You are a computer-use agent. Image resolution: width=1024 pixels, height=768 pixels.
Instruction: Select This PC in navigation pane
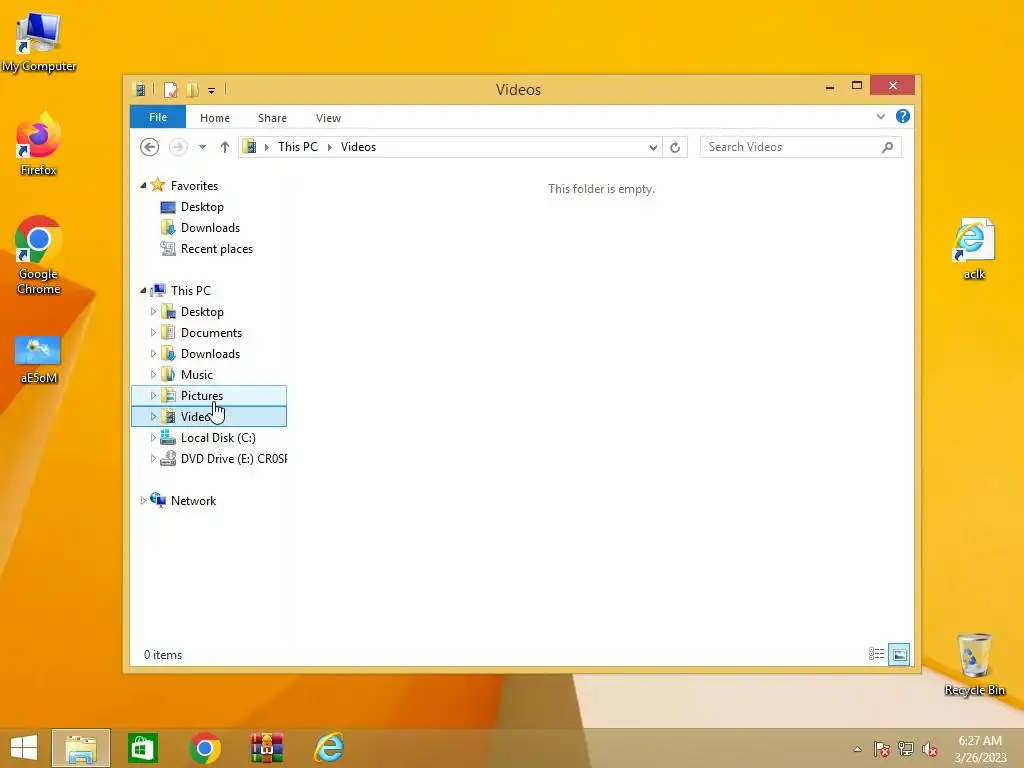click(191, 291)
